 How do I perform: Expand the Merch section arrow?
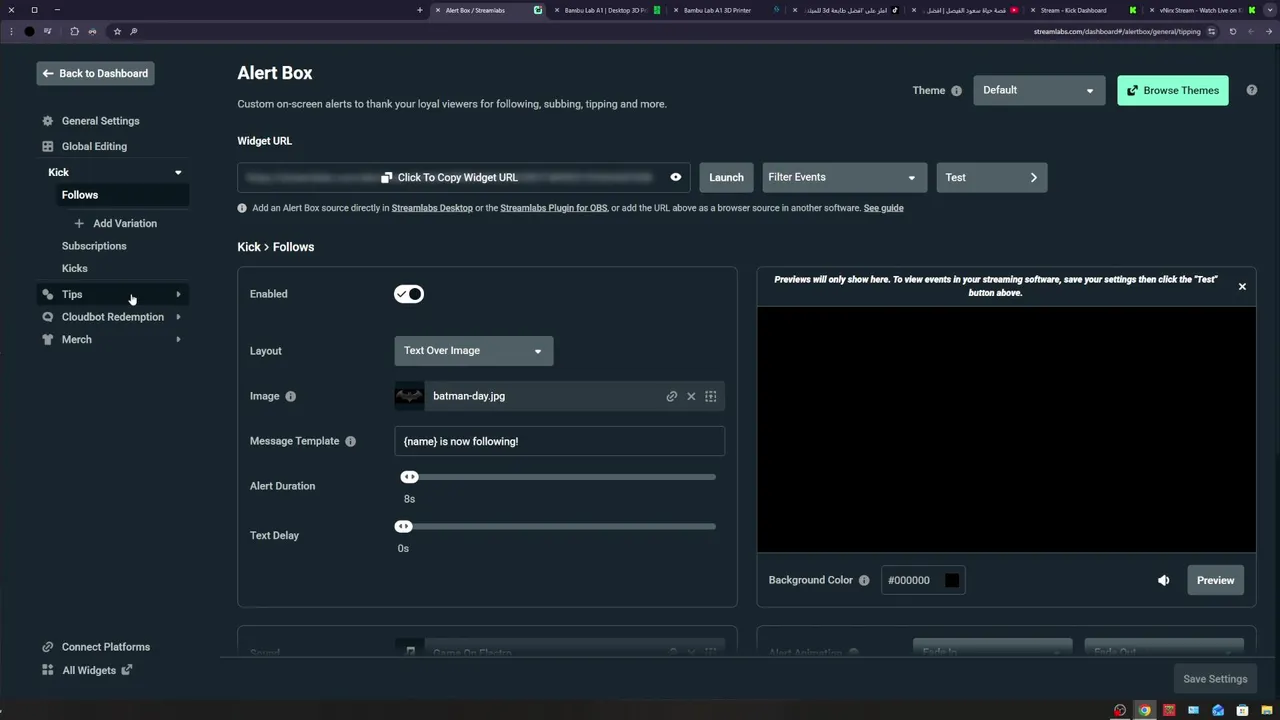point(178,339)
